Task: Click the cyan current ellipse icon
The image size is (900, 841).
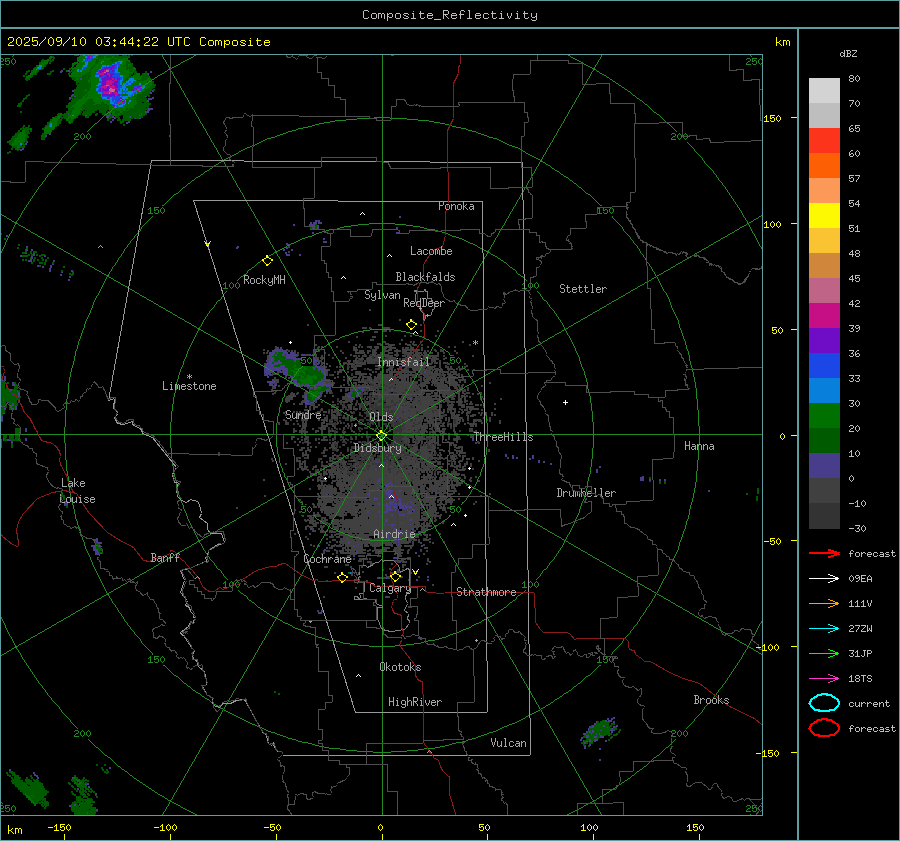Action: tap(824, 703)
